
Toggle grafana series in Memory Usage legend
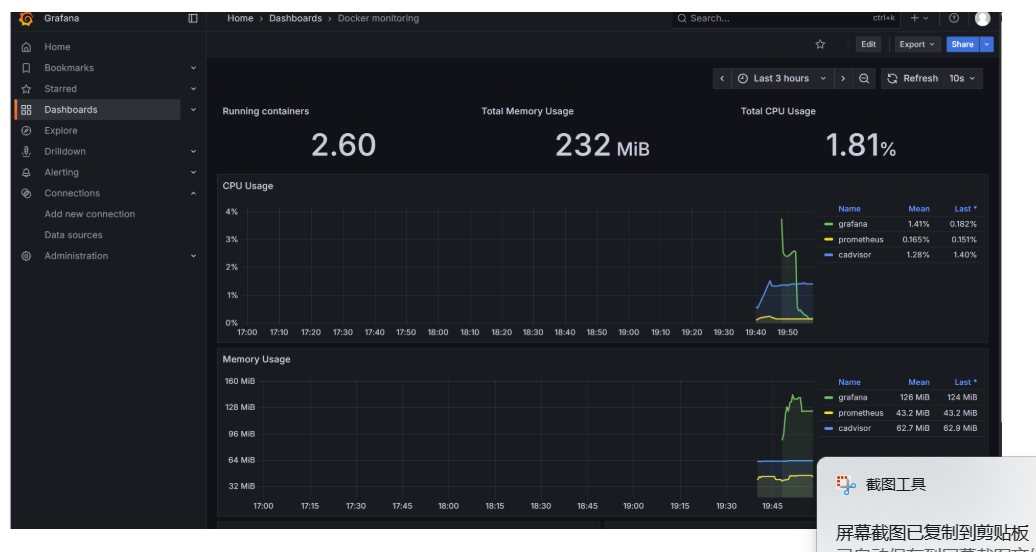tap(852, 397)
